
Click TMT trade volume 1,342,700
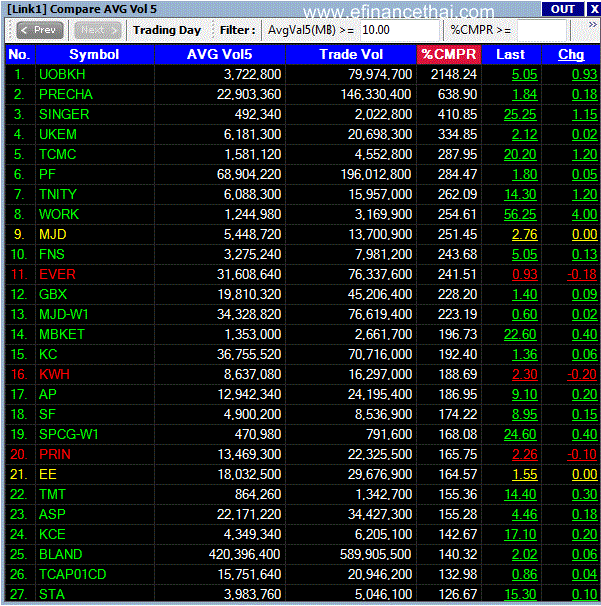click(383, 495)
